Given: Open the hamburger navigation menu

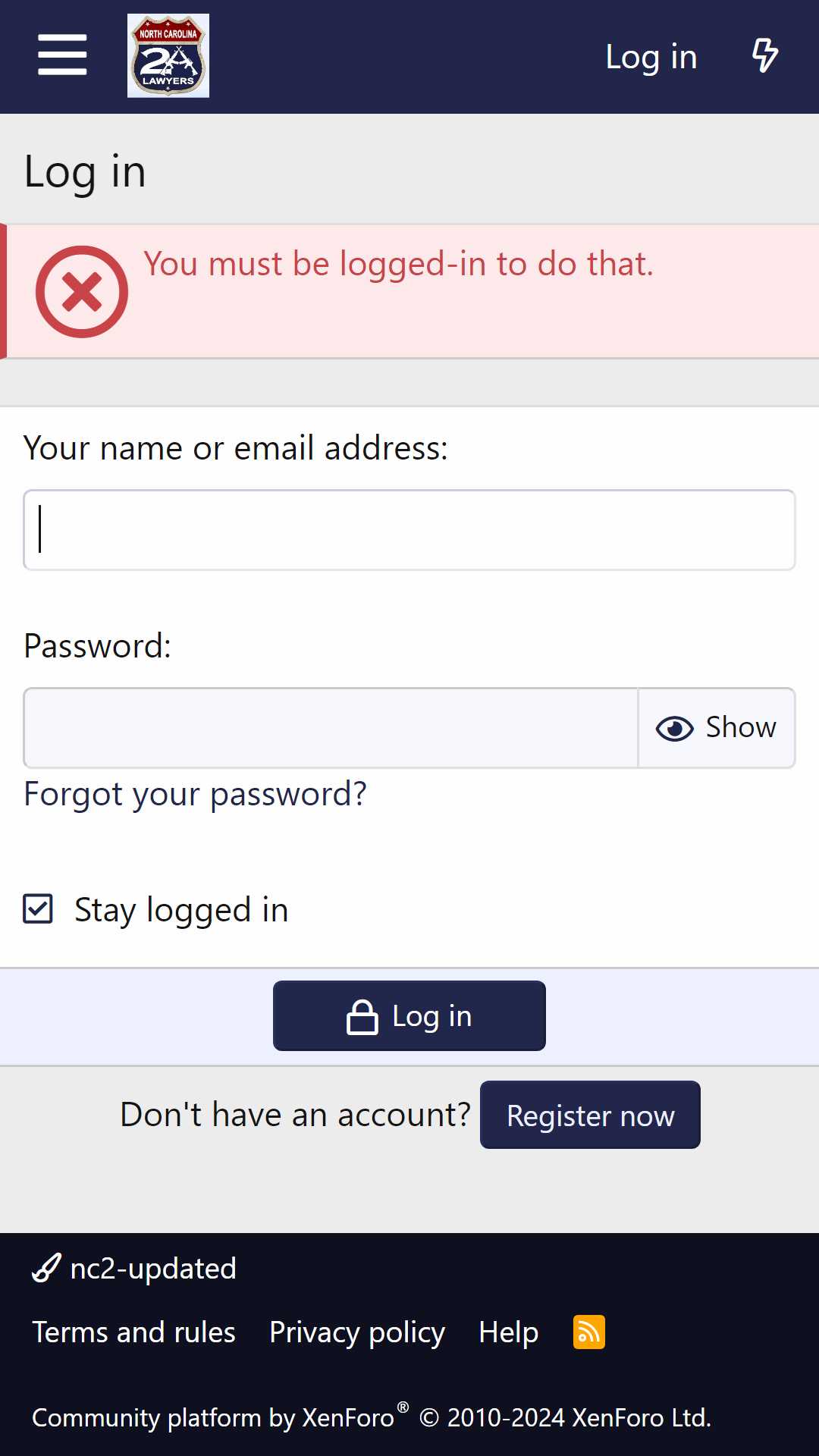Looking at the screenshot, I should (x=62, y=55).
